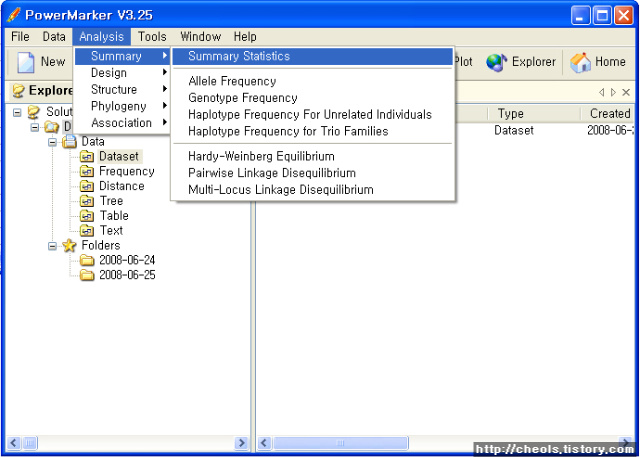Screen dimensions: 640x457
Task: Click the Data node printer-style icon
Action: (x=69, y=142)
